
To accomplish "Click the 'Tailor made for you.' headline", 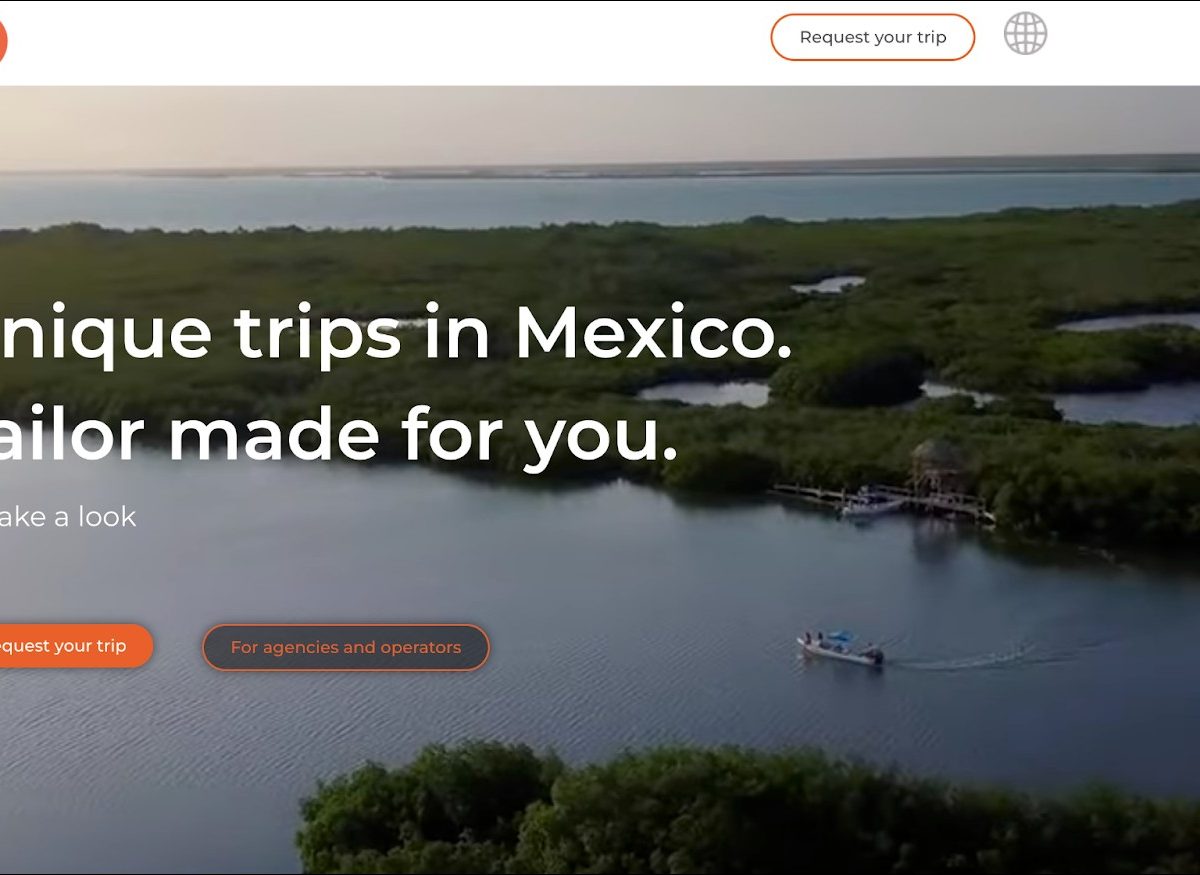I will [x=338, y=435].
